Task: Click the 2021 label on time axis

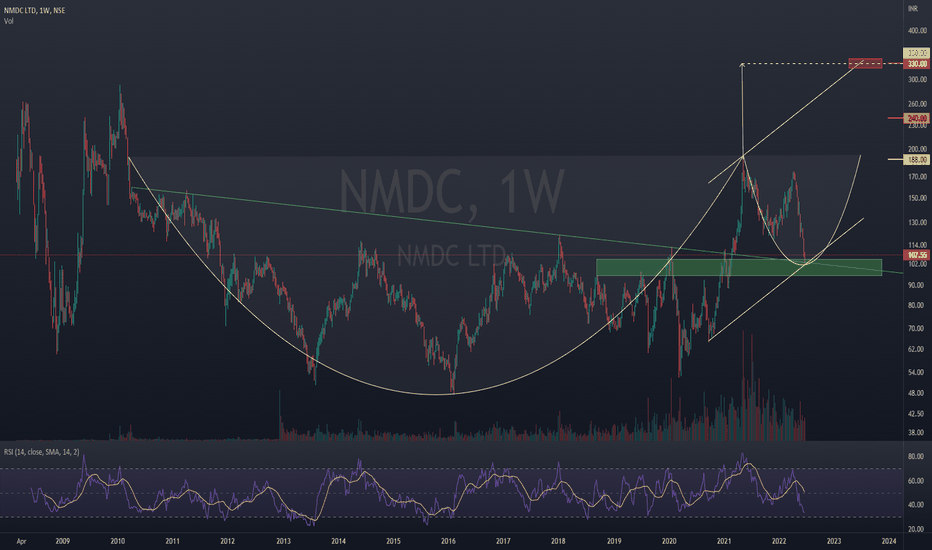Action: pos(724,541)
